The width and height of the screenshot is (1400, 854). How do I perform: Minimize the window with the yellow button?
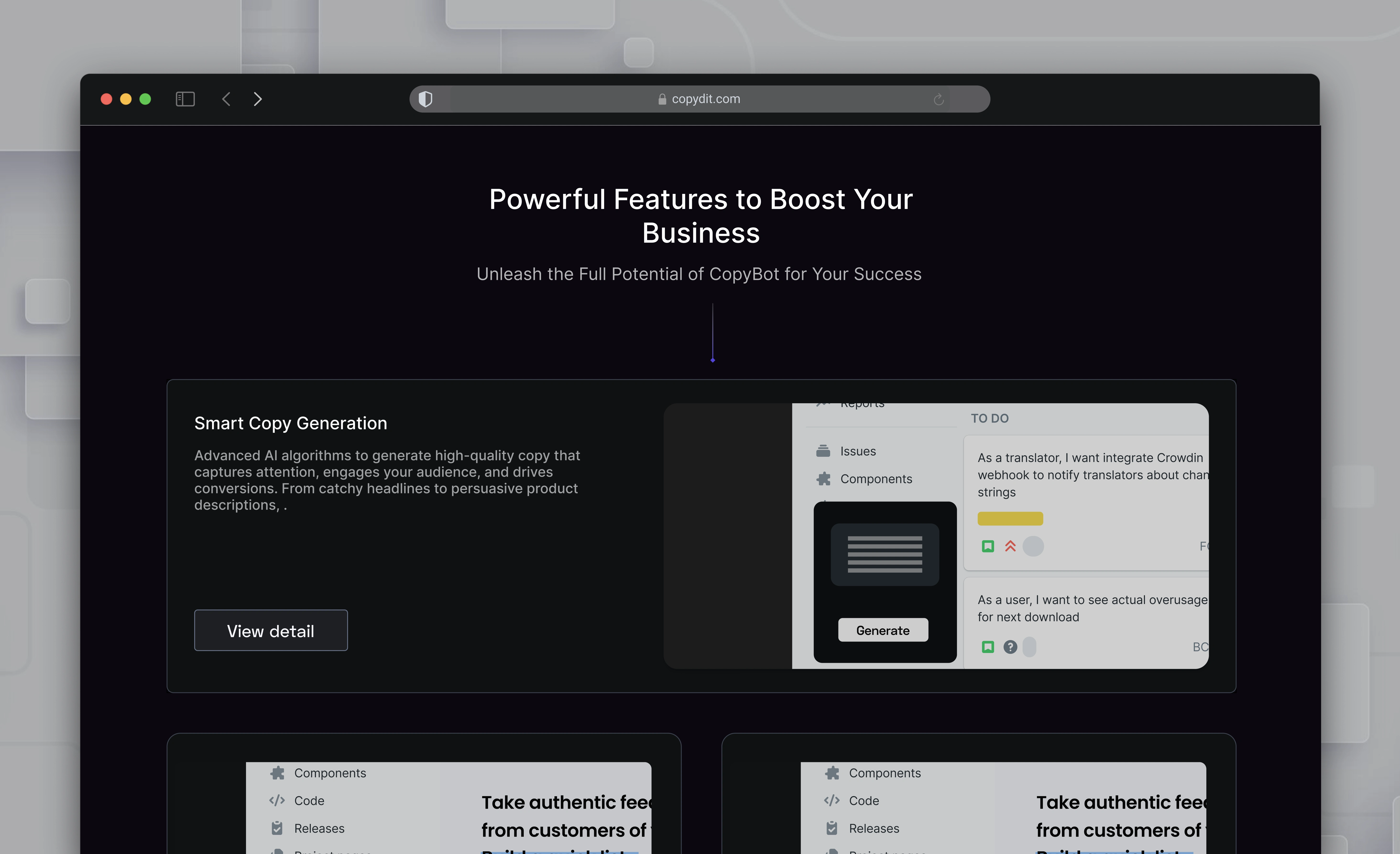(126, 99)
